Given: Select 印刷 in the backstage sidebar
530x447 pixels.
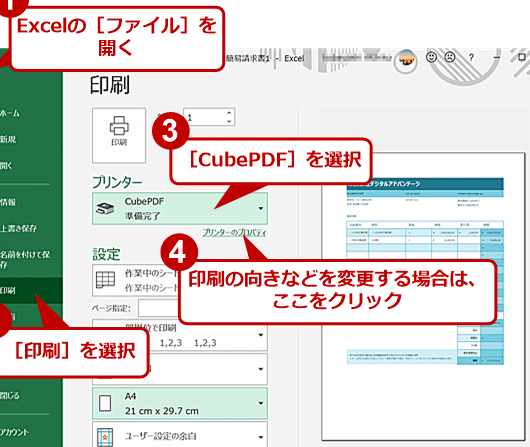Looking at the screenshot, I should (x=31, y=290).
